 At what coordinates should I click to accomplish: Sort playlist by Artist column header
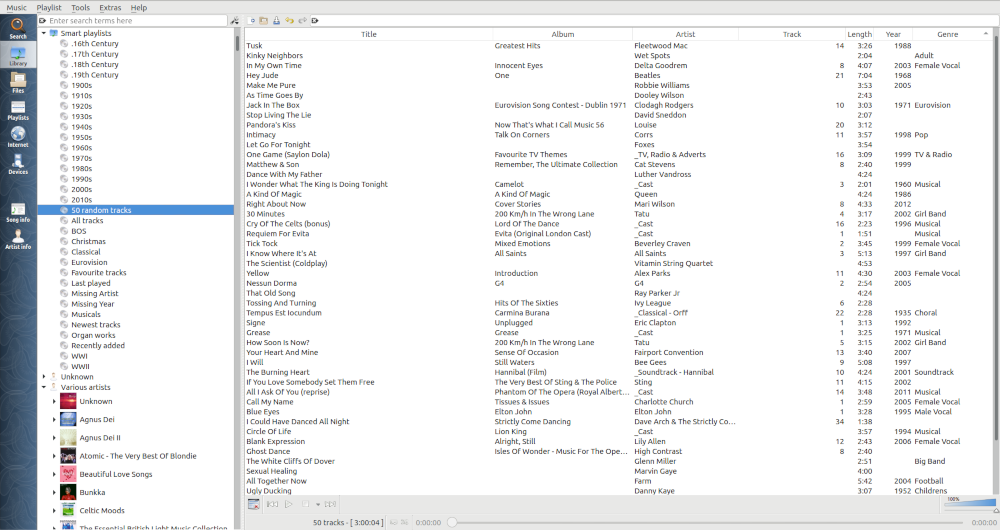pos(686,34)
